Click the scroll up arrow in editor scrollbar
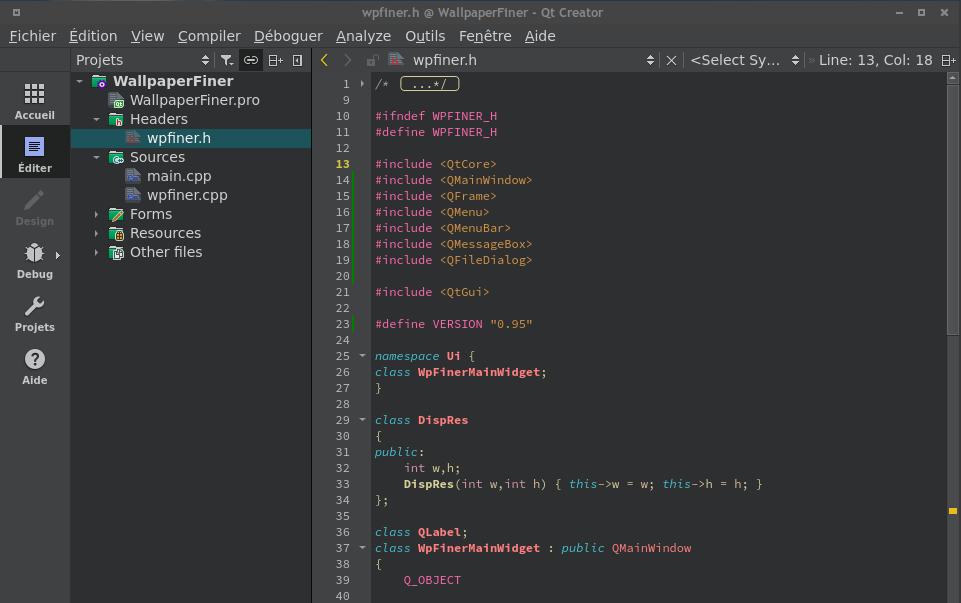The height and width of the screenshot is (603, 961). pyautogui.click(x=952, y=78)
